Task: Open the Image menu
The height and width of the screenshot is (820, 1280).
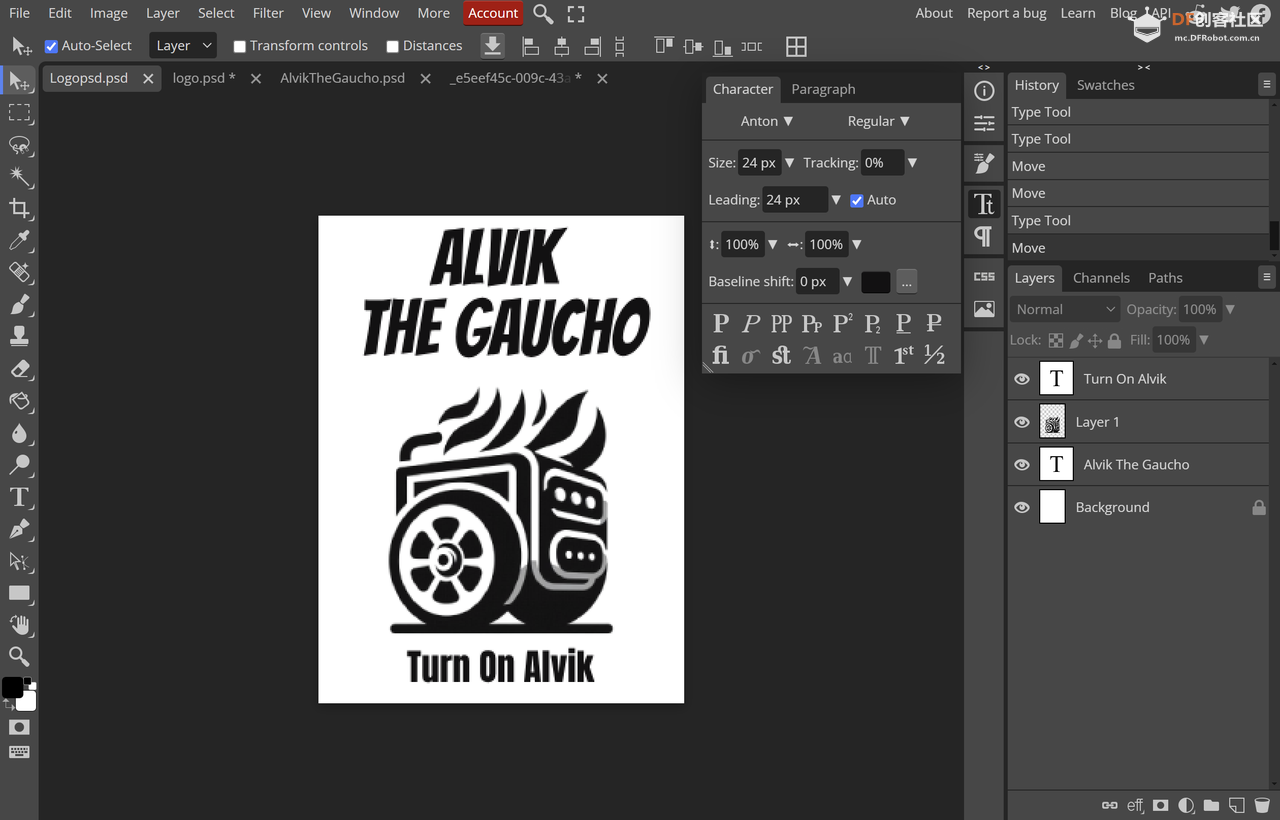Action: 108,13
